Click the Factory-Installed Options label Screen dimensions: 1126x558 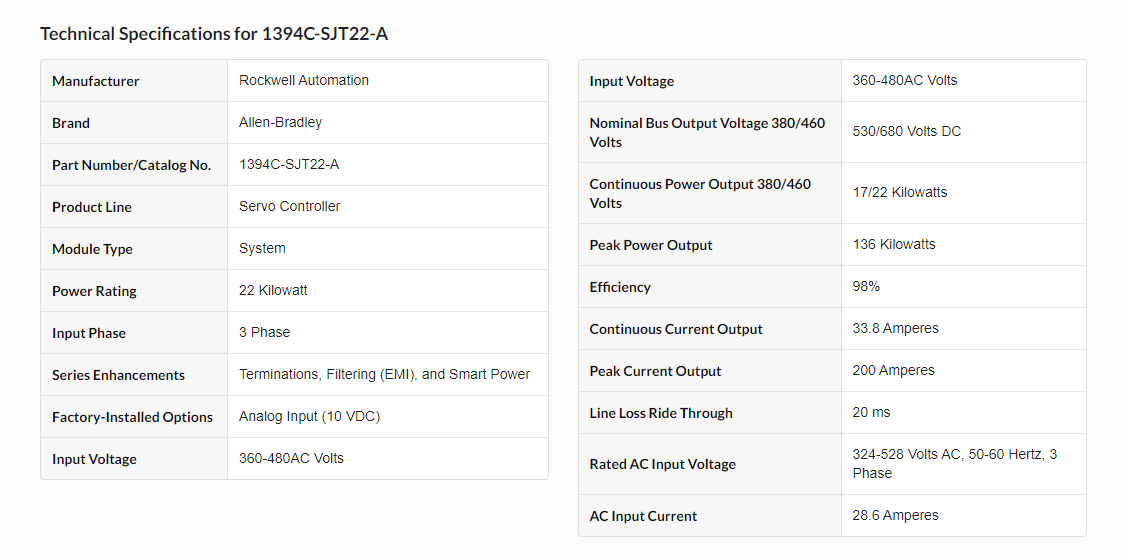coord(132,417)
